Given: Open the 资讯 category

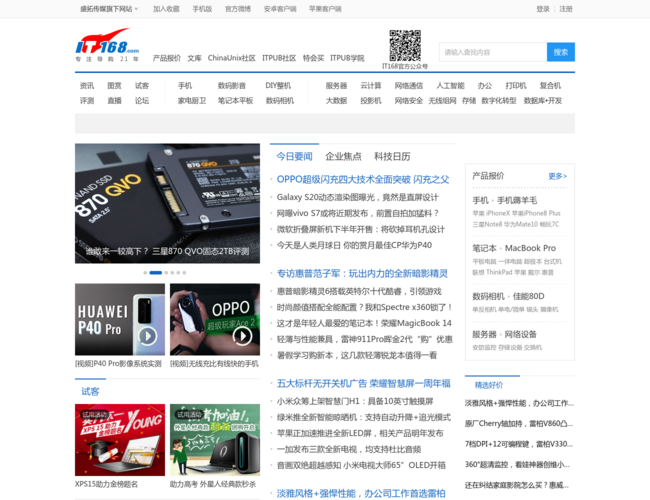Looking at the screenshot, I should [x=87, y=85].
